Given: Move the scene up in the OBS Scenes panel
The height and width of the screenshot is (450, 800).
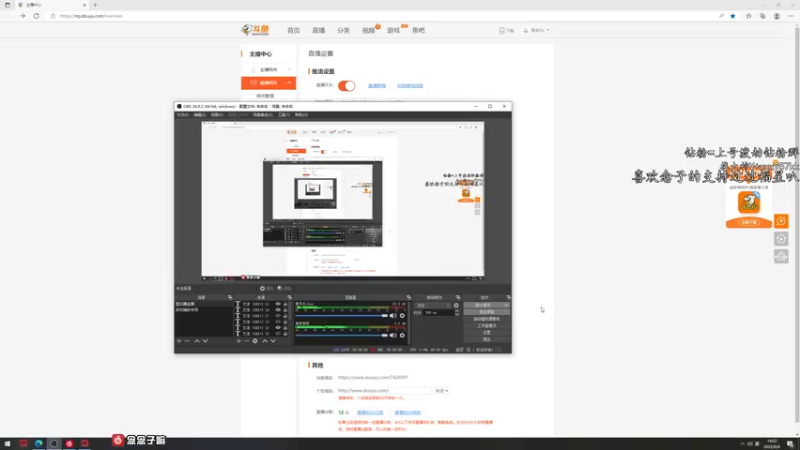Looking at the screenshot, I should point(197,341).
